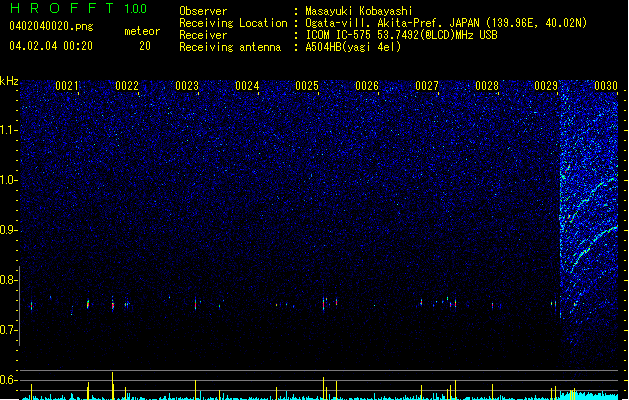
Task: Click the 0028 time marker
Action: coord(487,86)
